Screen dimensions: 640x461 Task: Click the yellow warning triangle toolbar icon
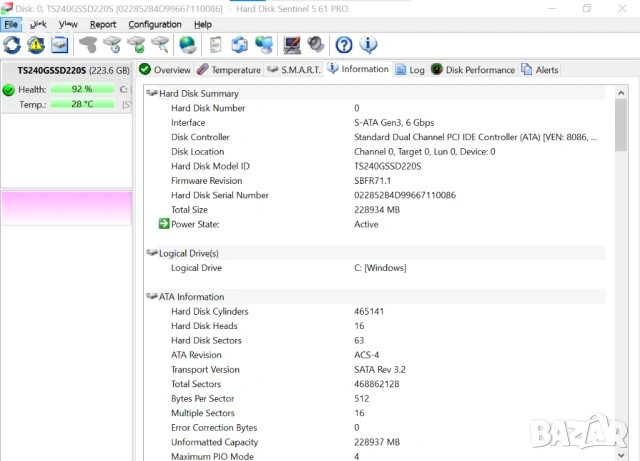point(36,45)
